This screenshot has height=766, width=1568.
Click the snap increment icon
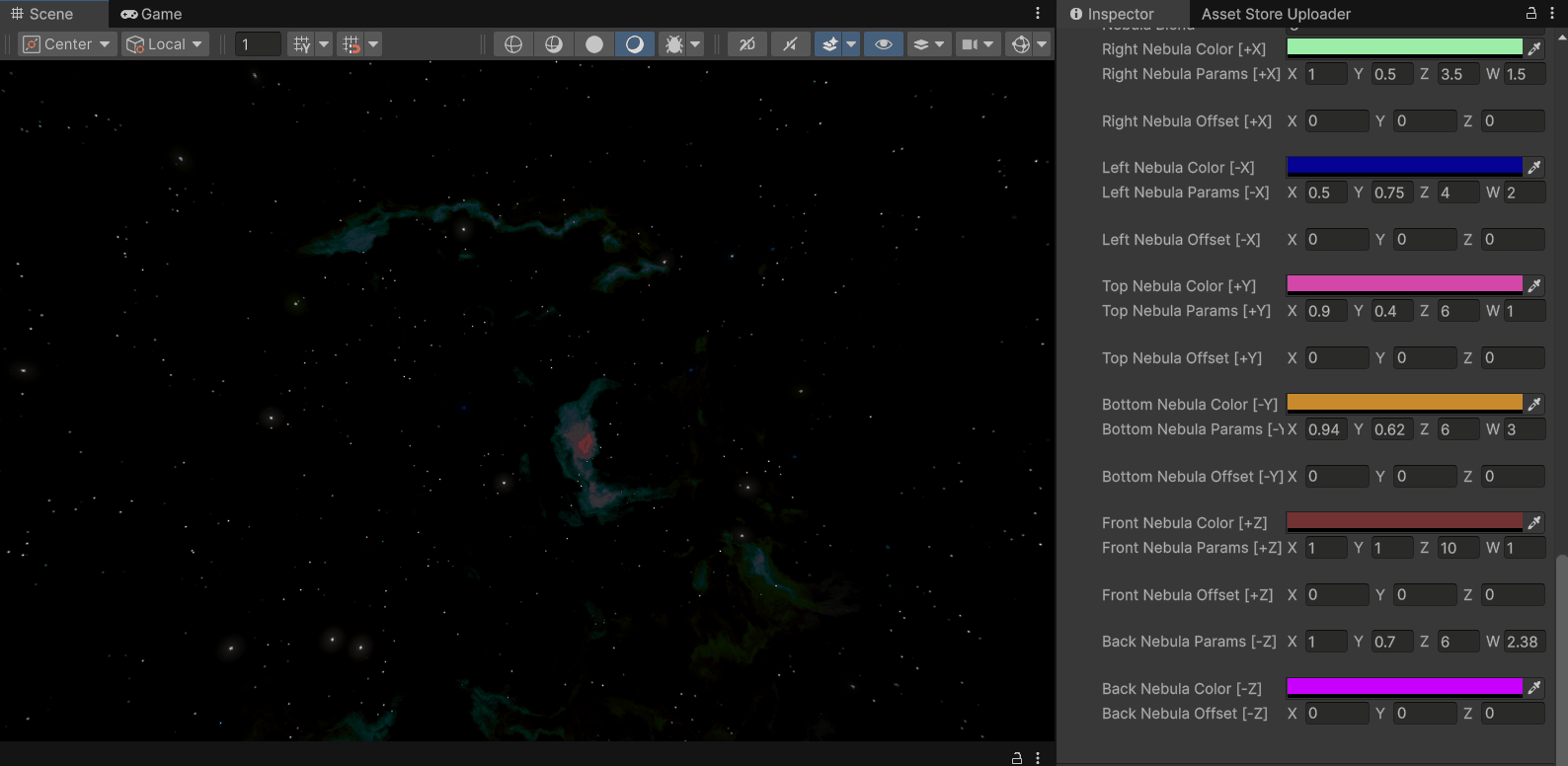pos(351,44)
